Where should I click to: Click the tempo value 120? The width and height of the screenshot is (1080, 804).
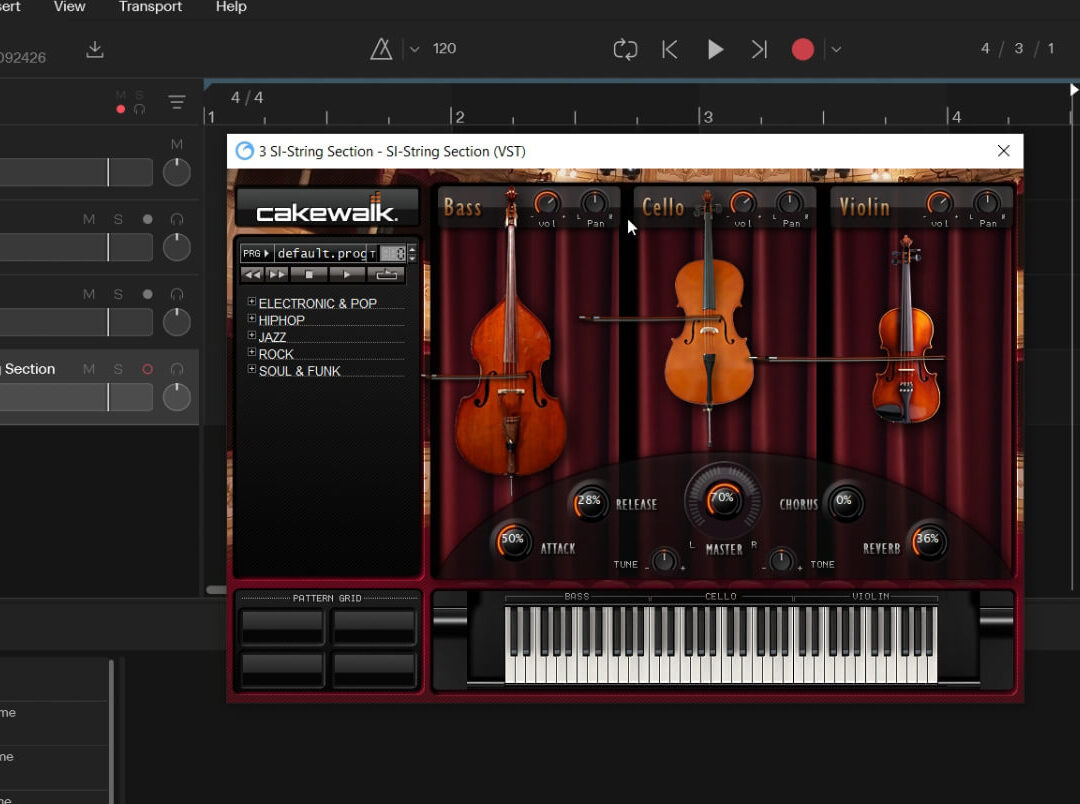444,49
